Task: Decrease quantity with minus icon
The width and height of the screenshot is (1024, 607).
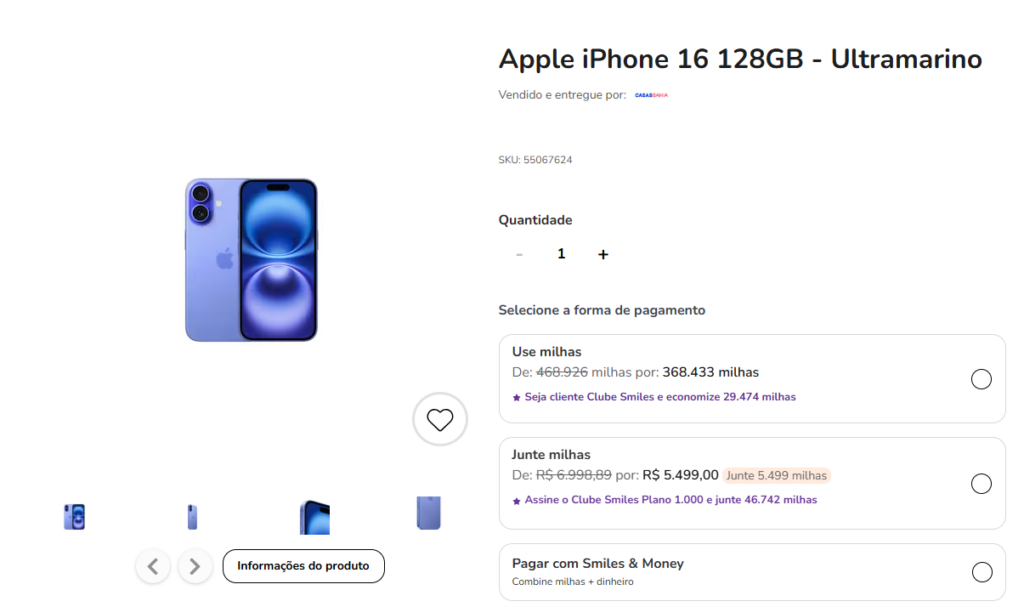Action: click(x=519, y=255)
